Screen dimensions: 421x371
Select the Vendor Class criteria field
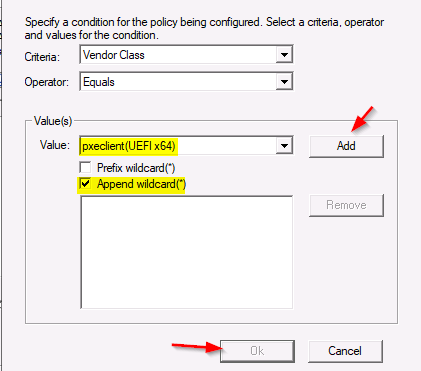click(x=186, y=55)
